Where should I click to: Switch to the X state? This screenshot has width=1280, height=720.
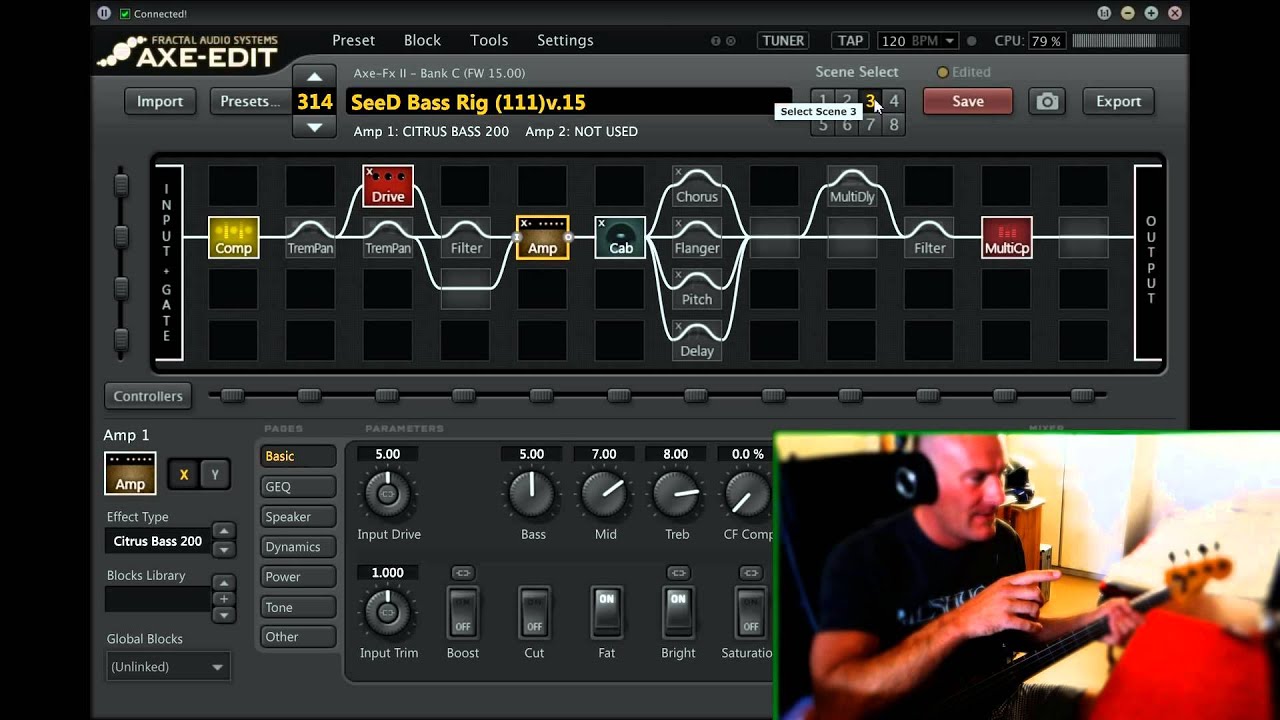click(183, 475)
